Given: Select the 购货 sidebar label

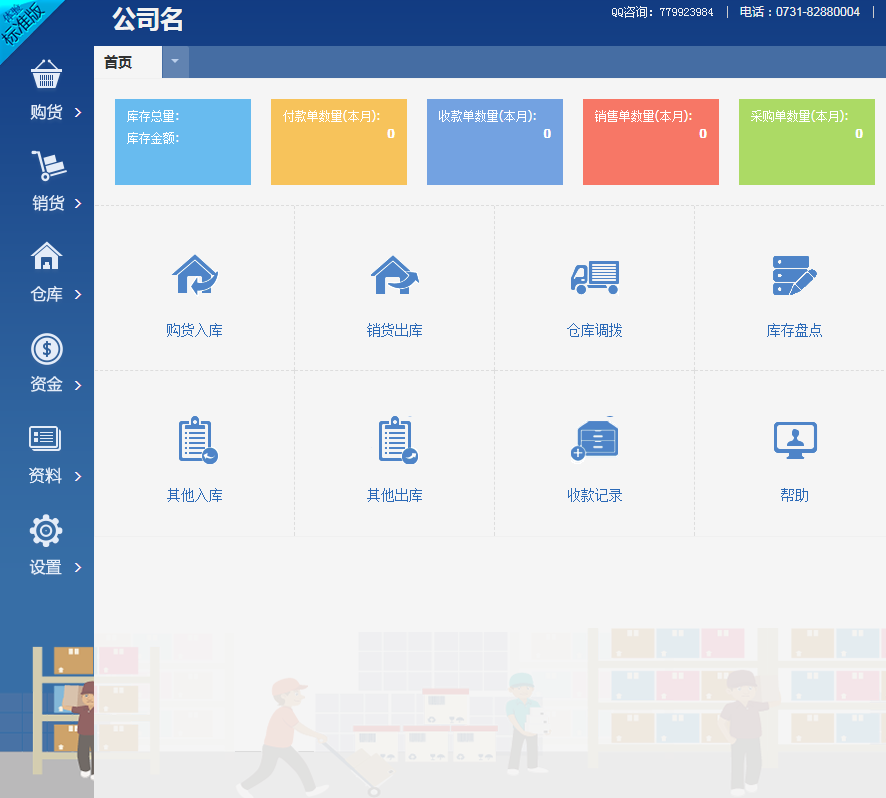Looking at the screenshot, I should pos(46,112).
